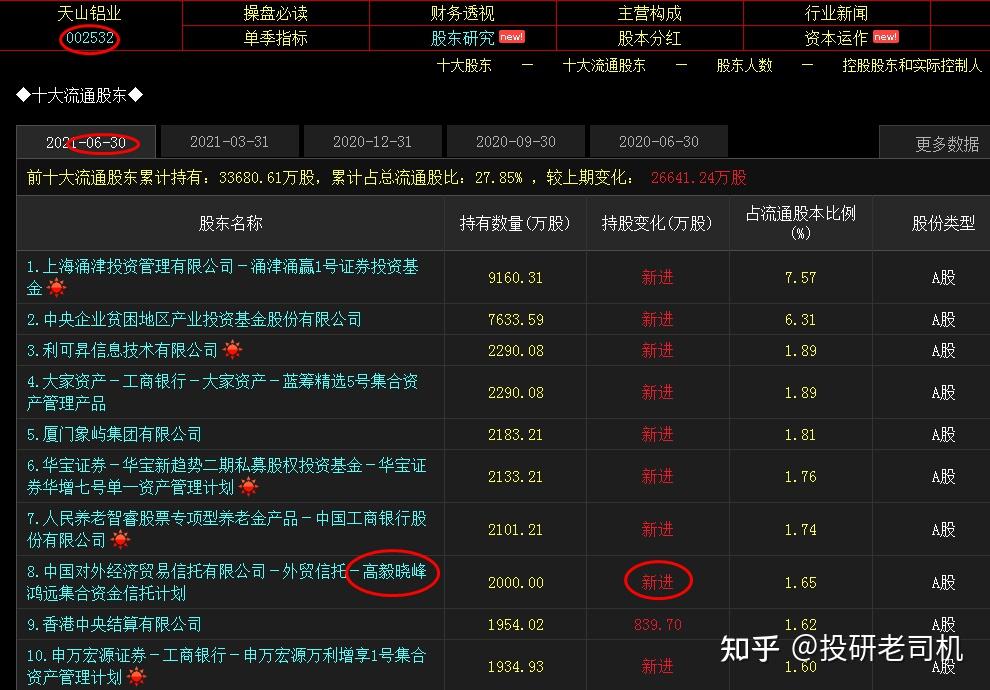Select the 2020-06-30 report date tab
The height and width of the screenshot is (690, 990).
(659, 141)
